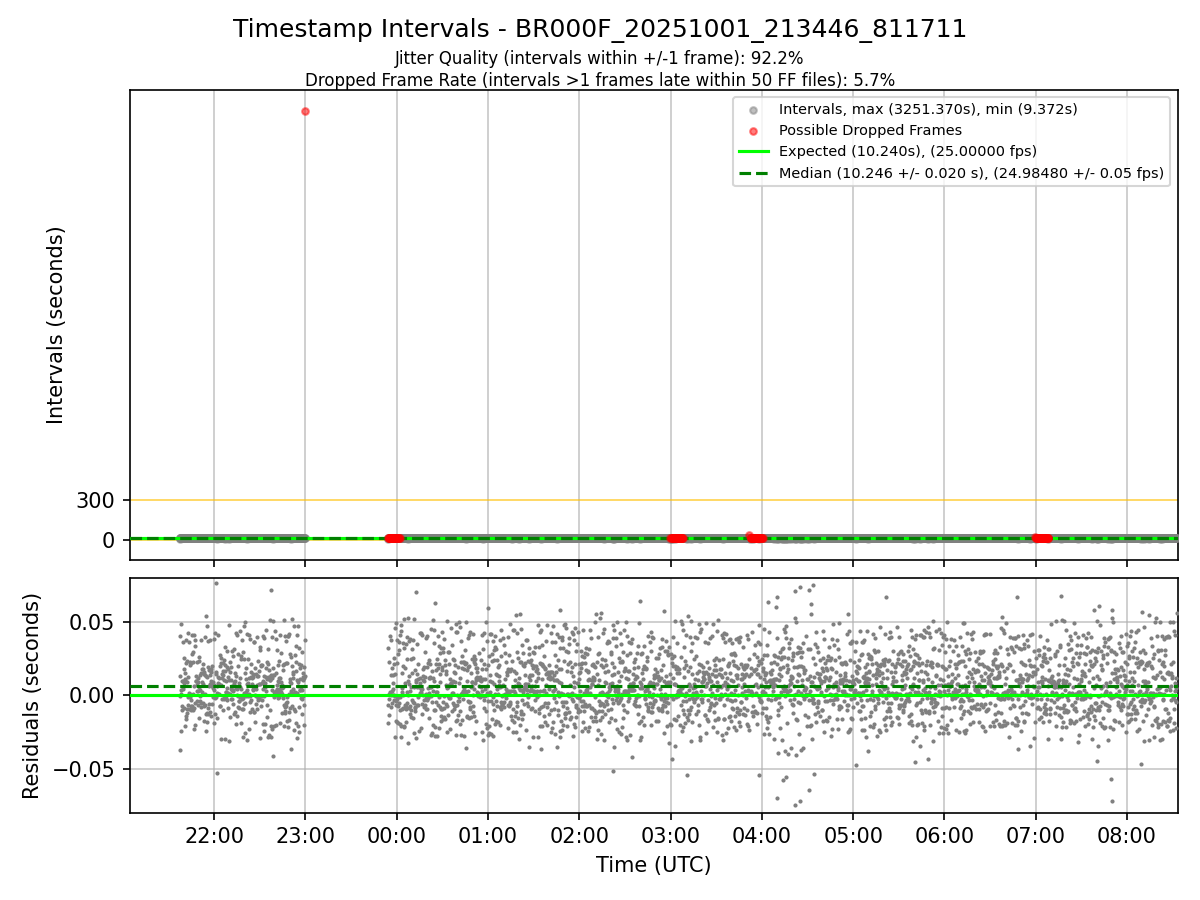Click the gray dot marker in legend
1200x900 pixels.
pos(753,110)
